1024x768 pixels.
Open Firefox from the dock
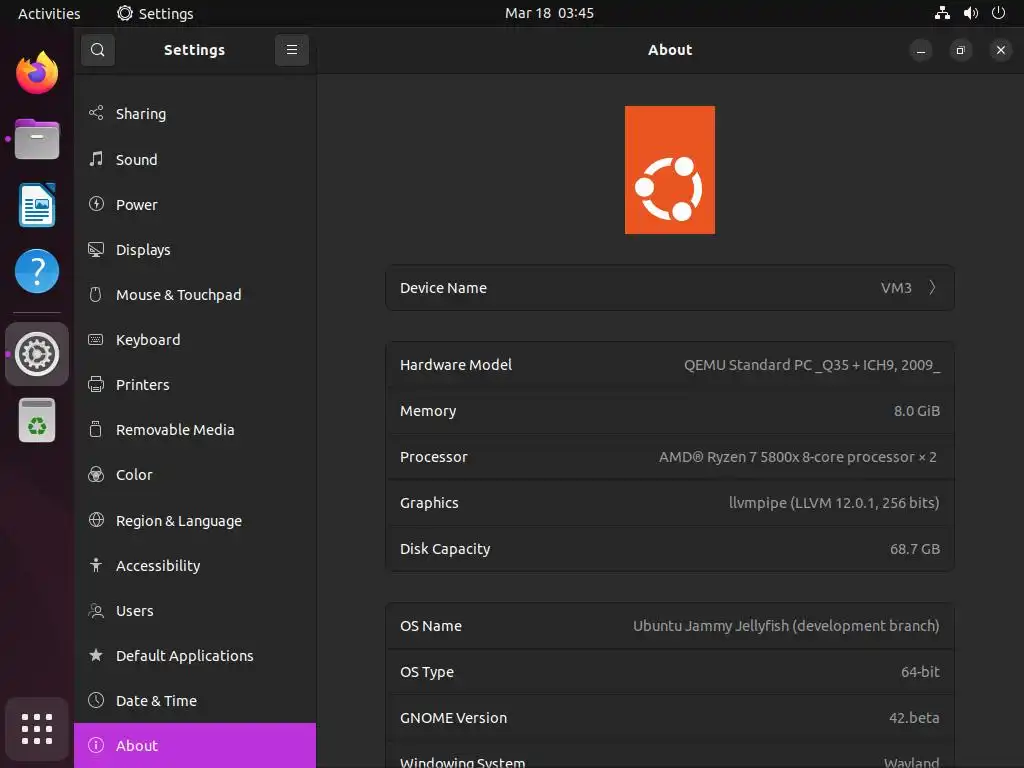(37, 73)
